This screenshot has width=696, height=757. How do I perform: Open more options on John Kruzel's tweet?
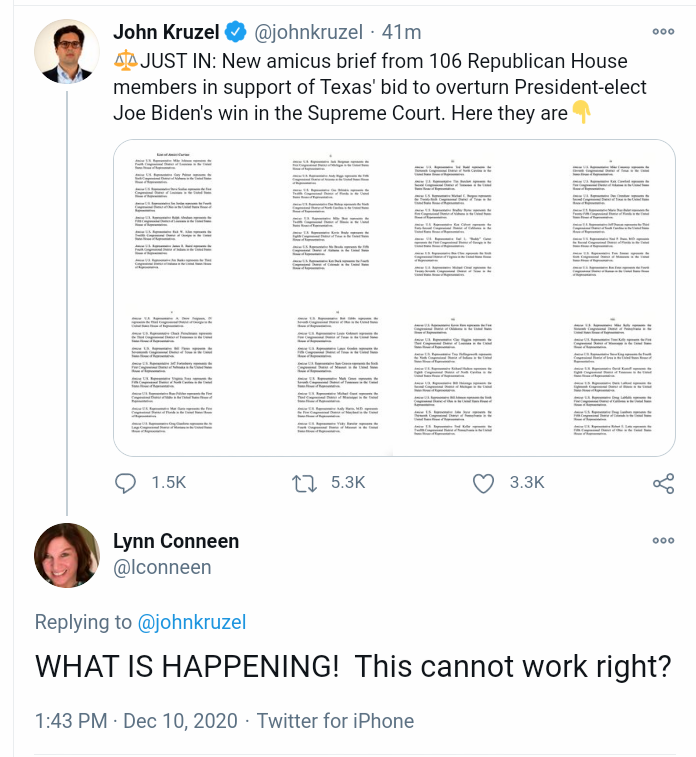click(x=663, y=32)
